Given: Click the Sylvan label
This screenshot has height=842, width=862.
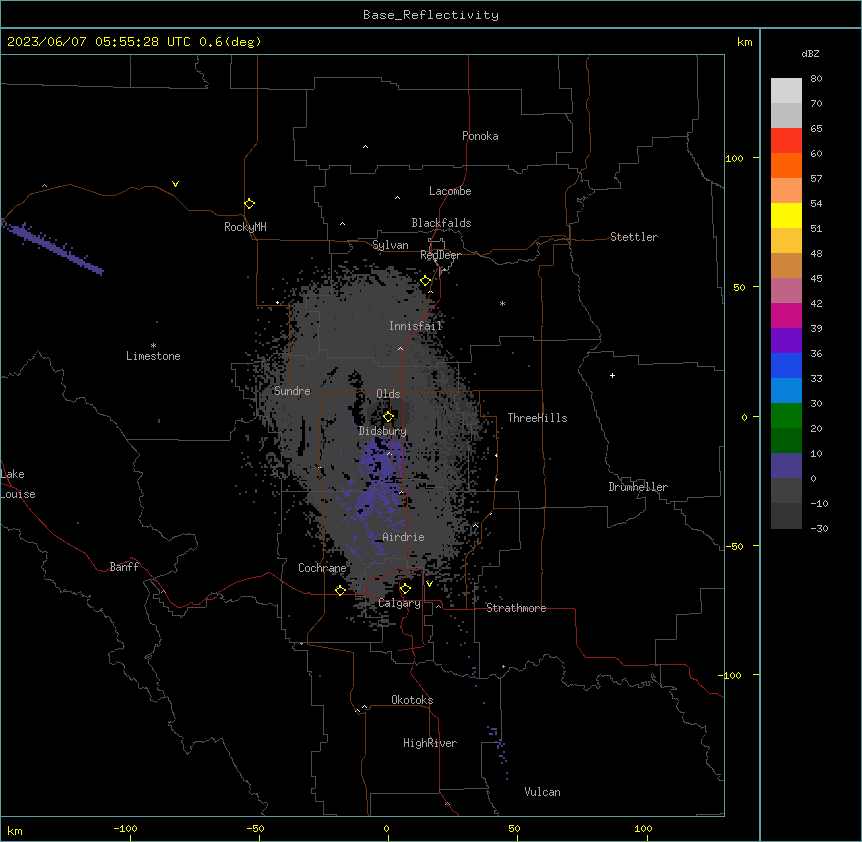Looking at the screenshot, I should (x=390, y=245).
